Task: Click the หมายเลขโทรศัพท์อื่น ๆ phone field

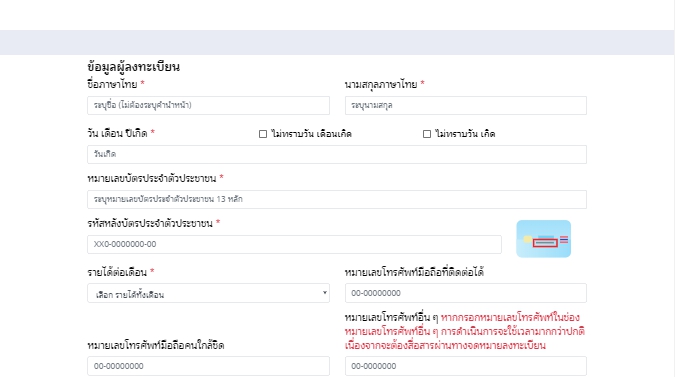Action: (x=466, y=366)
